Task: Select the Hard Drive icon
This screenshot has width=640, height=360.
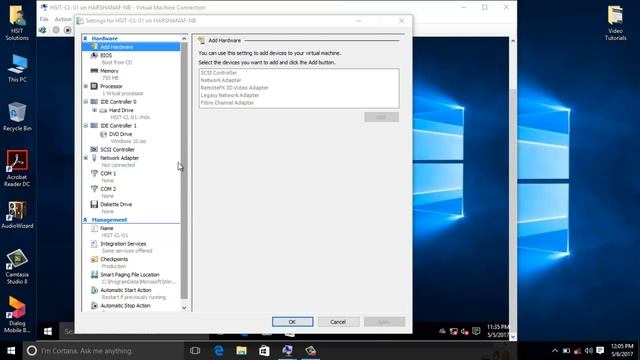Action: coord(103,110)
